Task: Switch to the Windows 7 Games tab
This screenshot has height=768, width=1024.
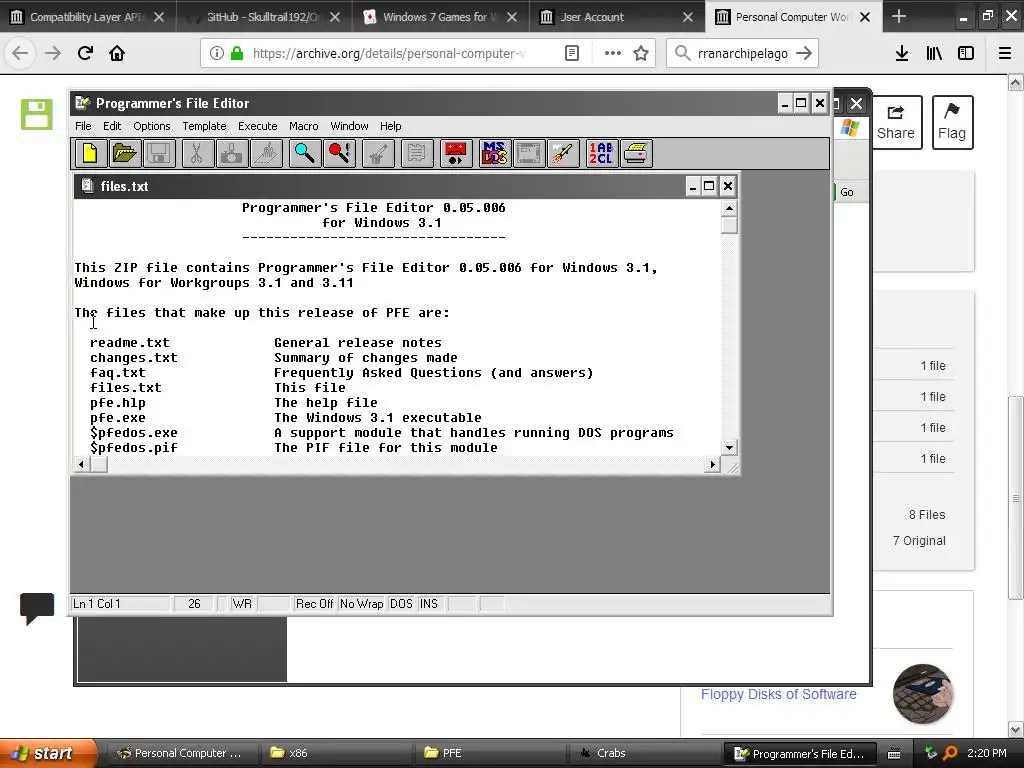Action: (x=440, y=17)
